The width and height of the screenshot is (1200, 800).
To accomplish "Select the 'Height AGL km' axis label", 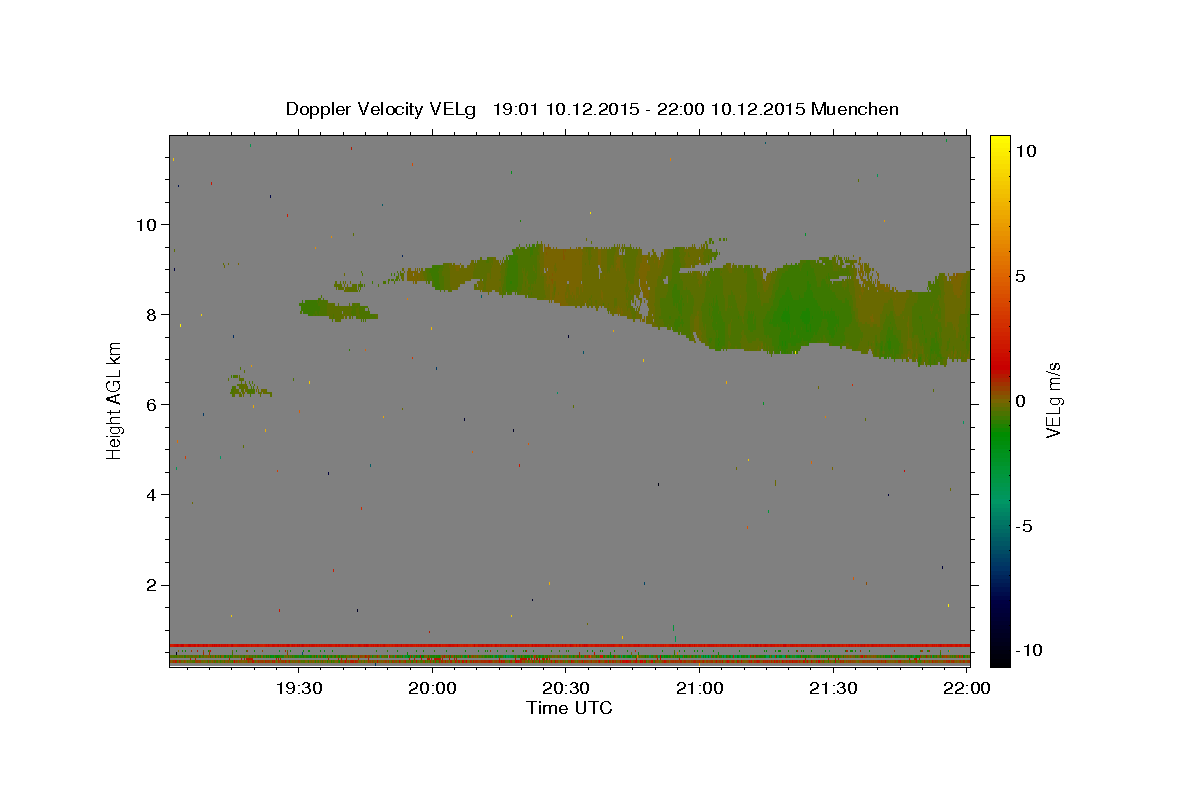I will [114, 401].
